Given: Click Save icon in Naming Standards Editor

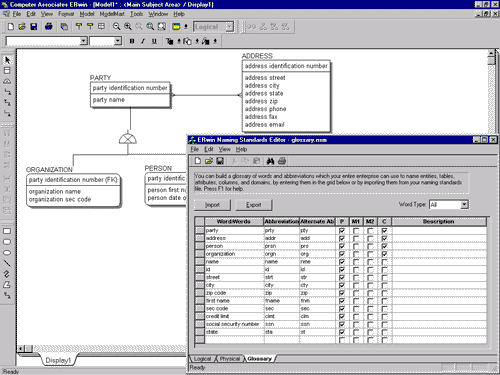Looking at the screenshot, I should (x=220, y=161).
